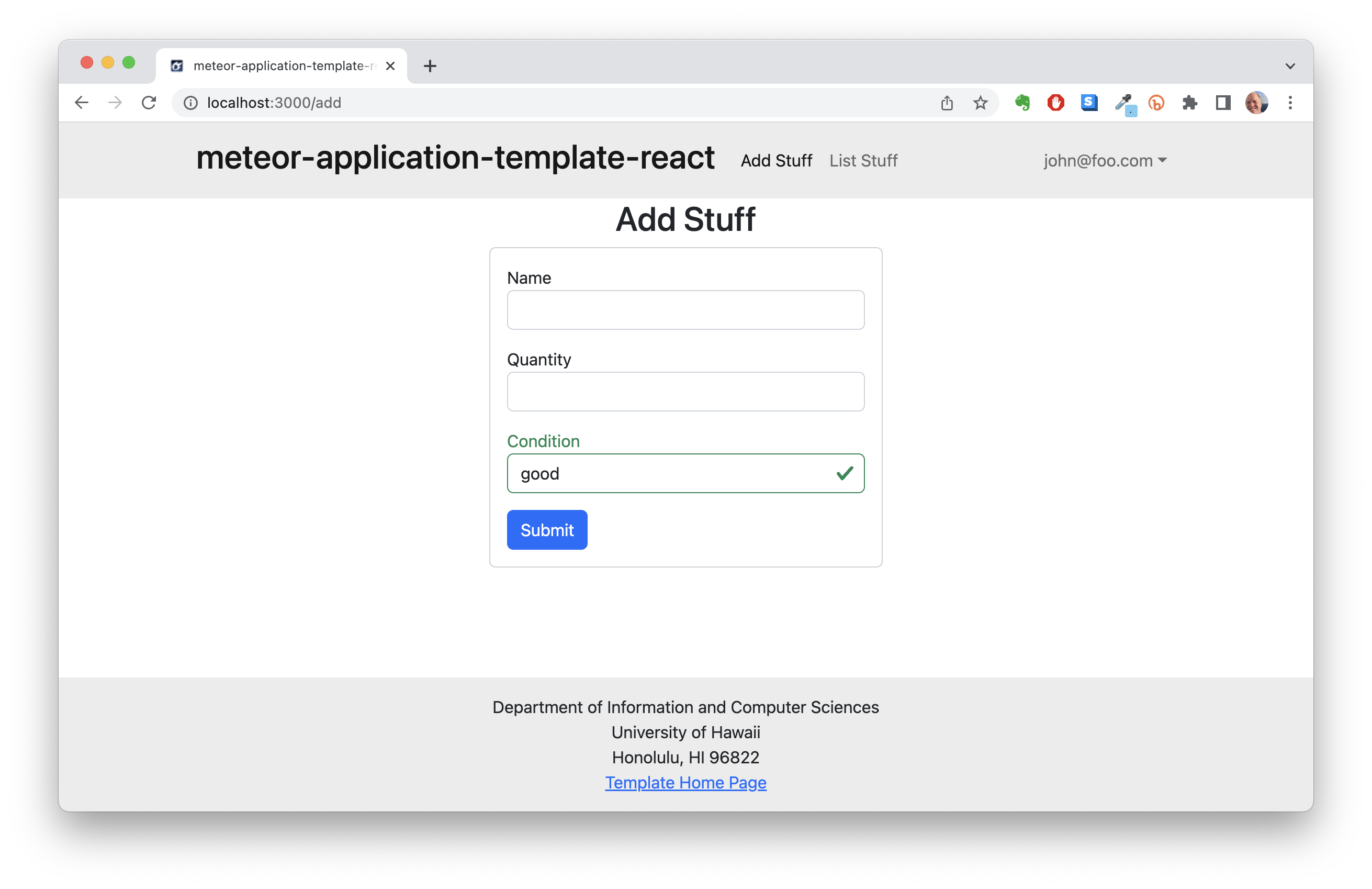Viewport: 1372px width, 889px height.
Task: Click the 'Add Stuff' navigation menu item
Action: (x=776, y=160)
